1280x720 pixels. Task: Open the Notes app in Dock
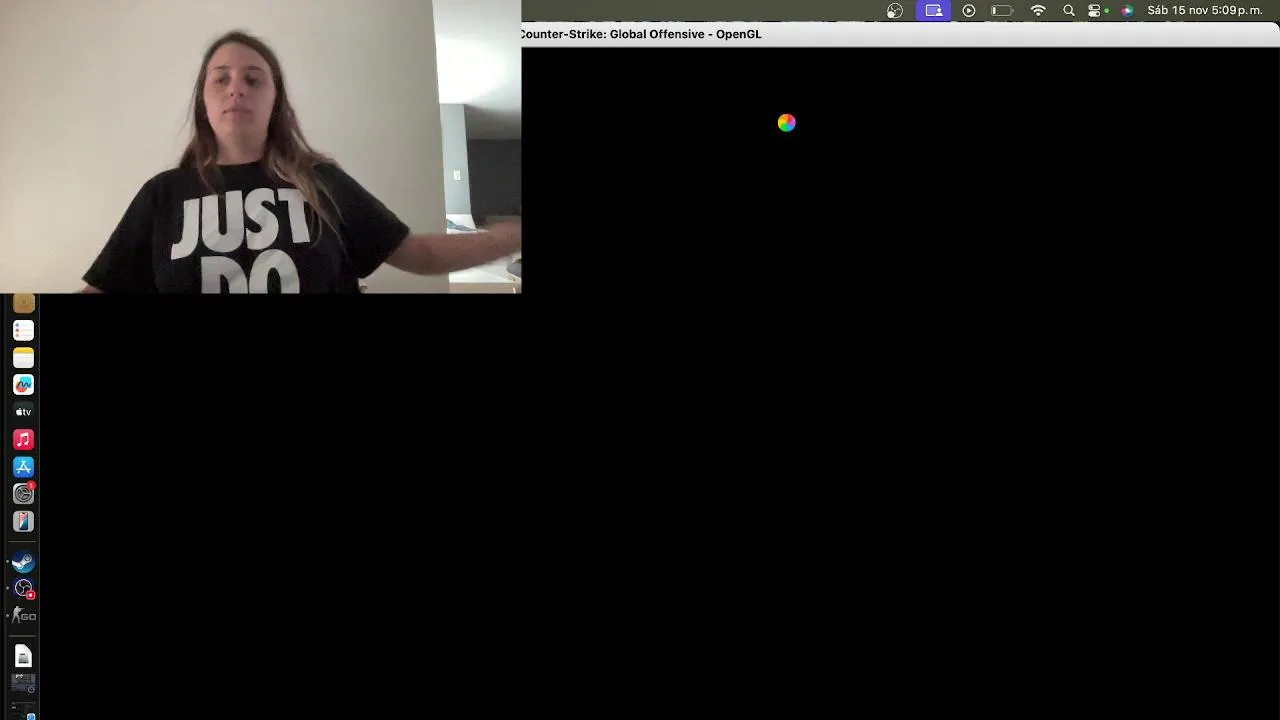click(x=23, y=357)
